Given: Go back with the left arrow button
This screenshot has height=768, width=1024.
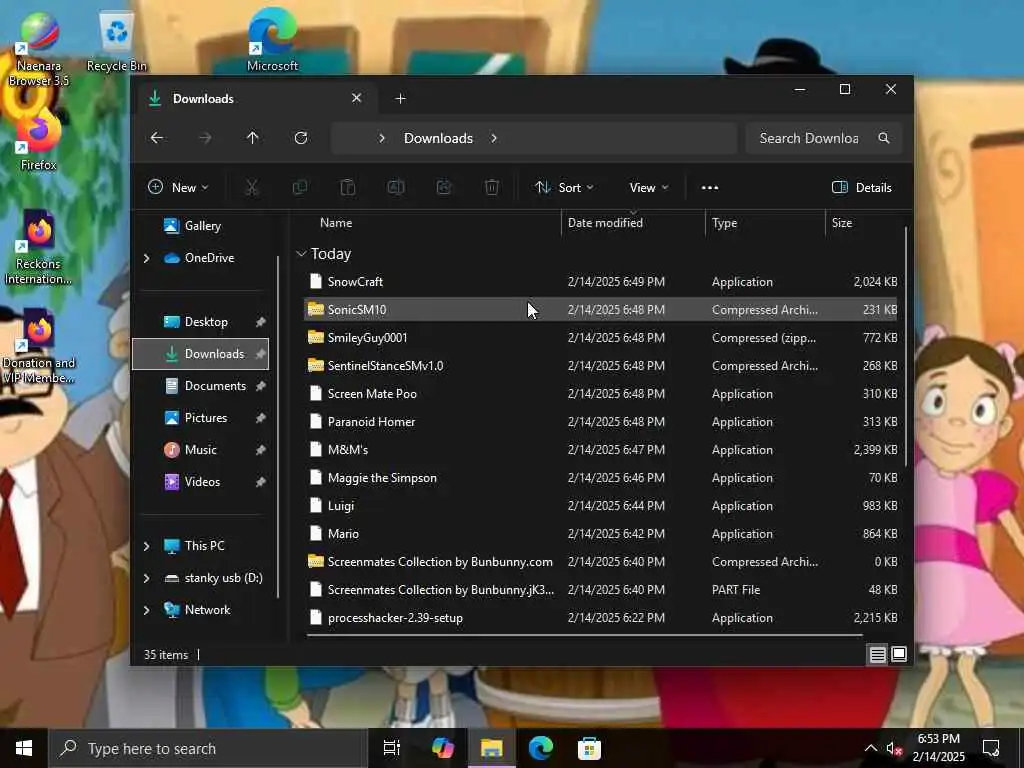Looking at the screenshot, I should 157,138.
